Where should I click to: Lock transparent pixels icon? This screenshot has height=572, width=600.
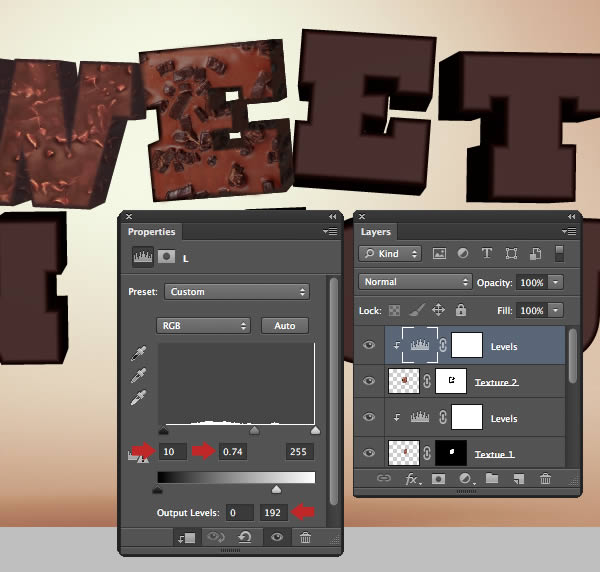tap(395, 310)
